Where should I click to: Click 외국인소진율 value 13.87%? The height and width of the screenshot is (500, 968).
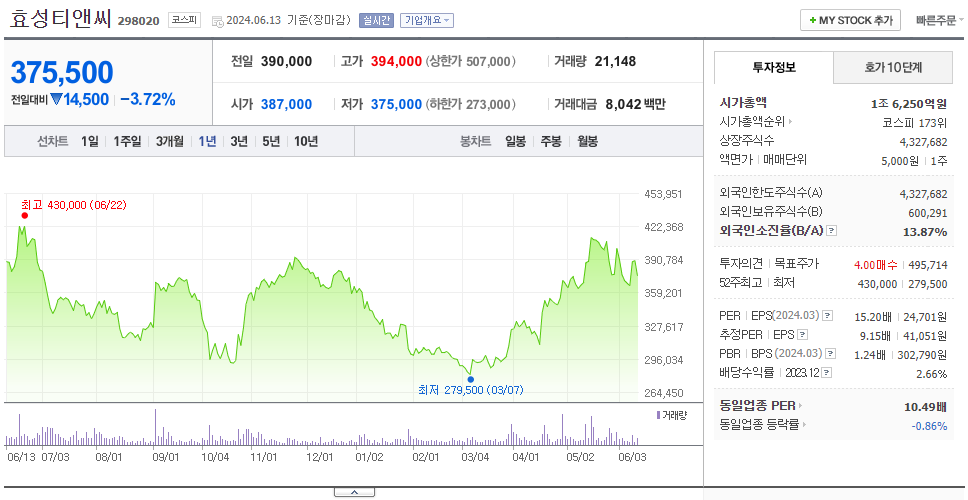tap(926, 231)
